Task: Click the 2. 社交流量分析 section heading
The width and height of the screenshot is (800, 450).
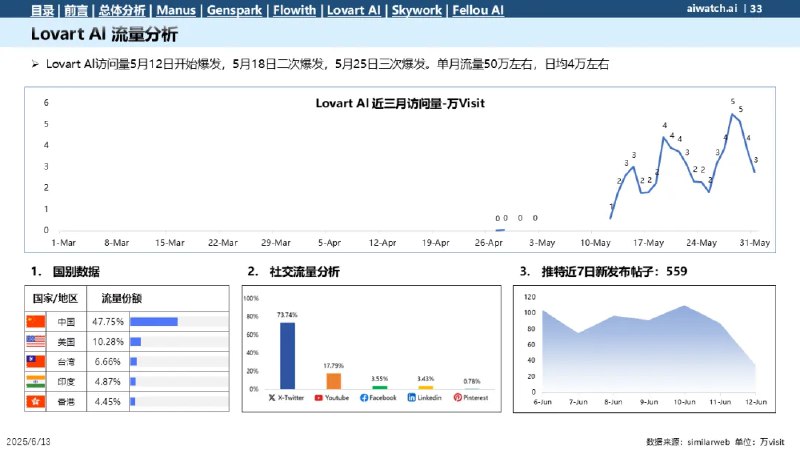Action: pos(293,271)
